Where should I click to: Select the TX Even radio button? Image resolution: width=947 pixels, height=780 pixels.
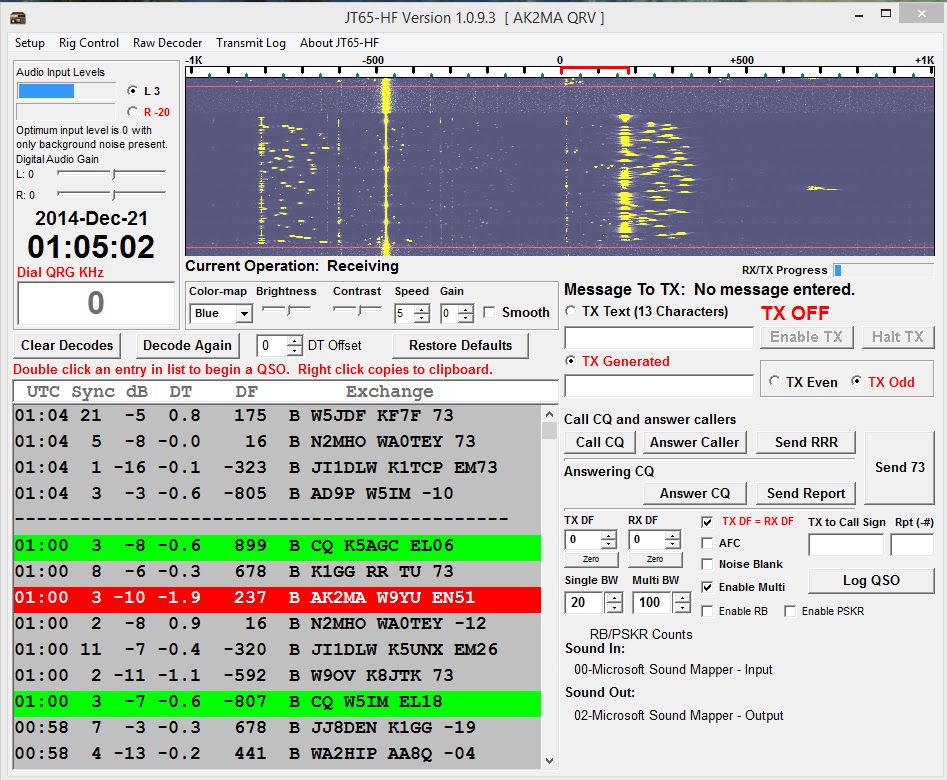774,381
